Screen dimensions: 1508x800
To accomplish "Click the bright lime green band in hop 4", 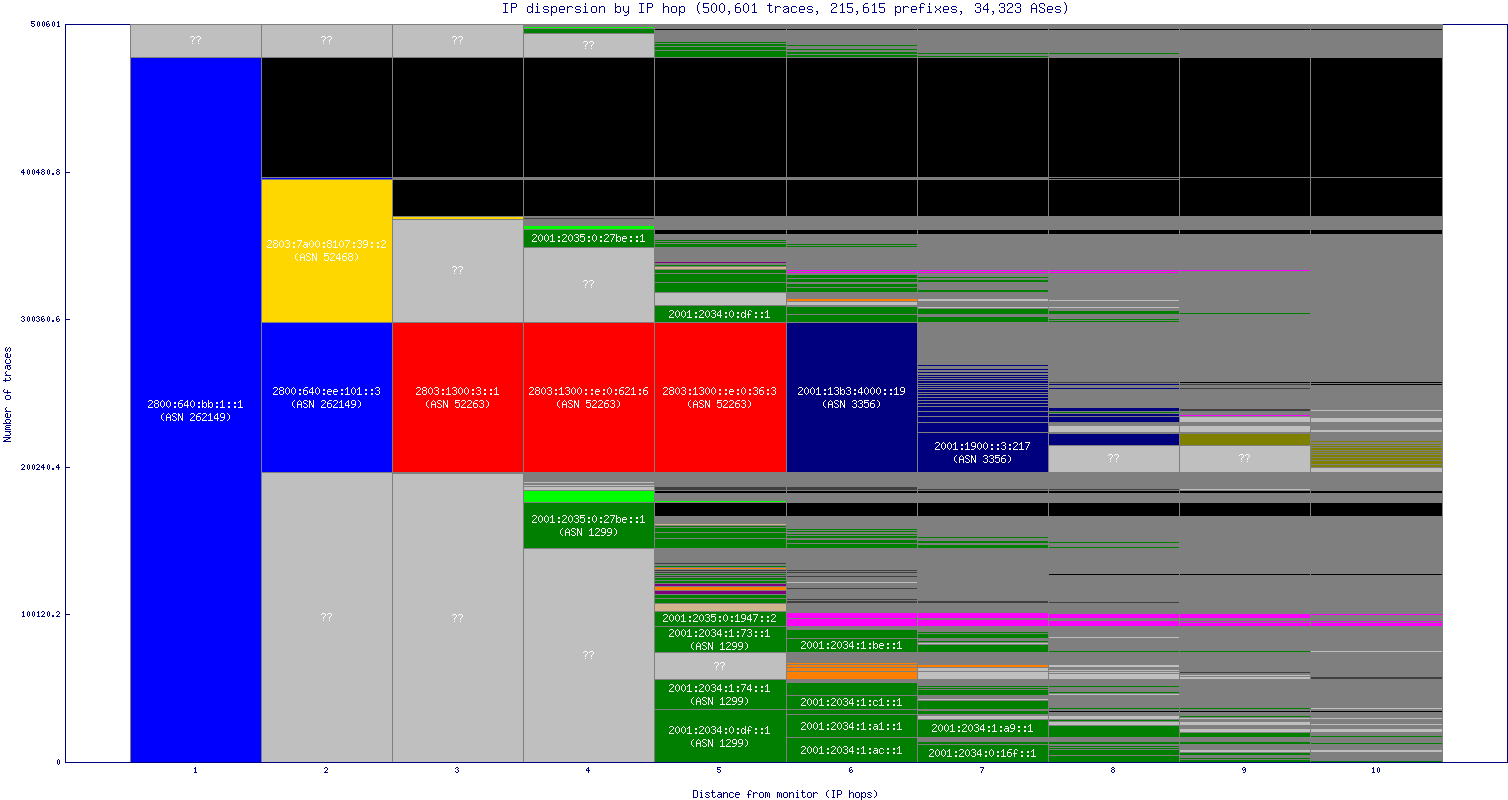I will tap(589, 497).
